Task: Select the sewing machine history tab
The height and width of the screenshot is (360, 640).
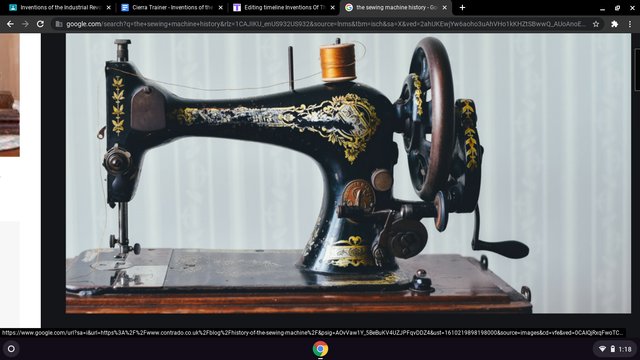Action: click(x=396, y=7)
